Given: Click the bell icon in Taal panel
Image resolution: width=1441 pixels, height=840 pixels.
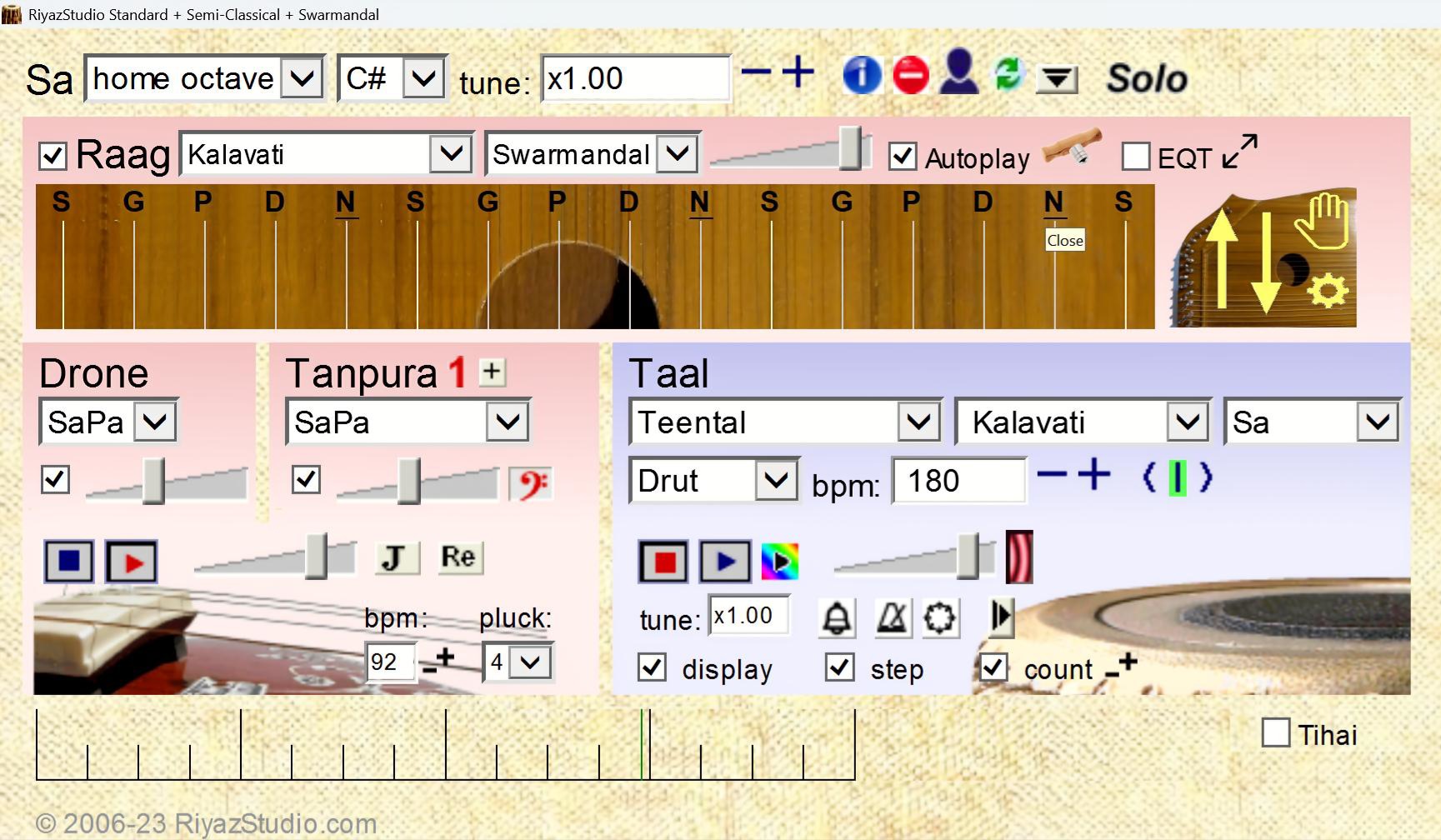Looking at the screenshot, I should [837, 618].
